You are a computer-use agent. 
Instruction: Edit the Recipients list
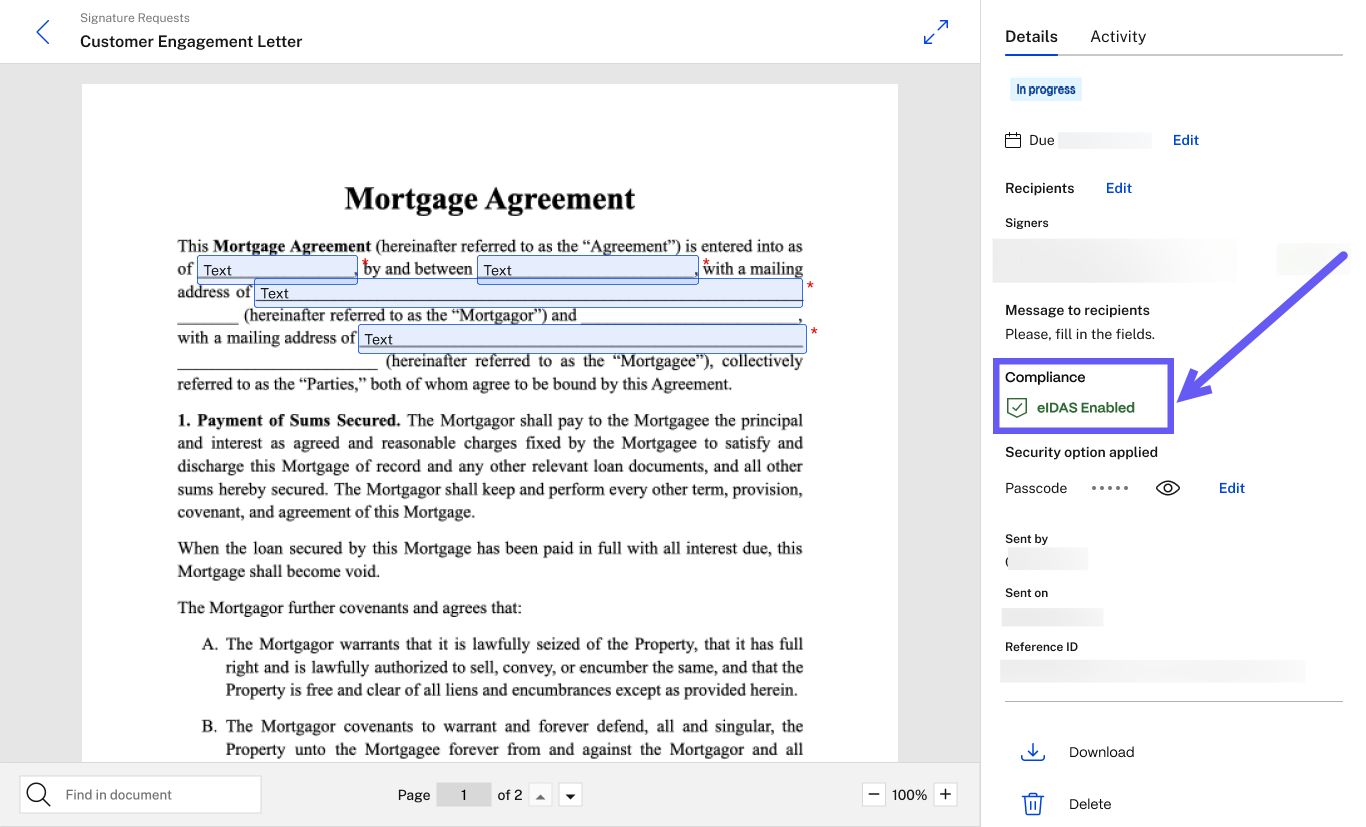1118,188
